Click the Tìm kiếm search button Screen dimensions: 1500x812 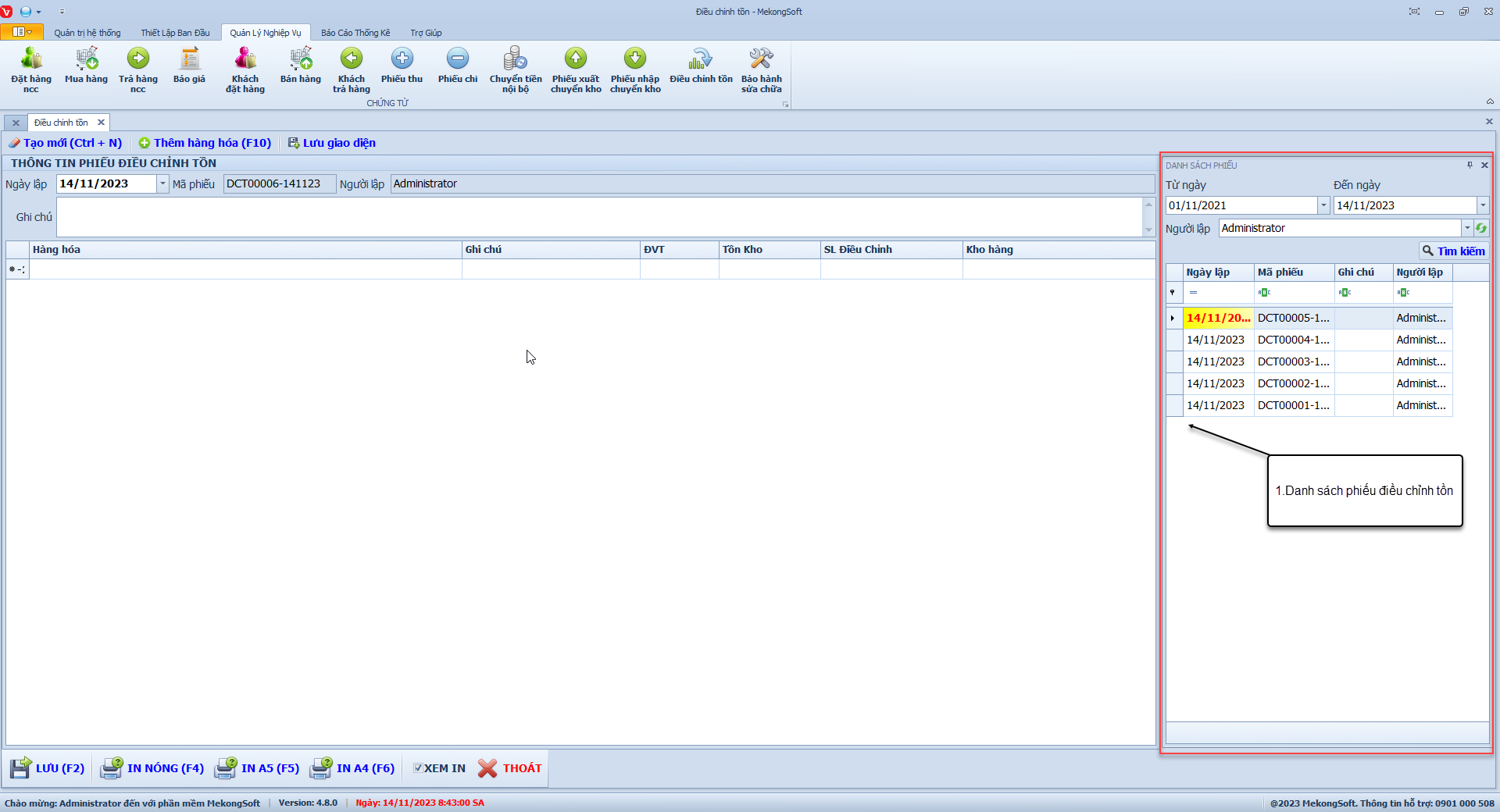[x=1453, y=251]
